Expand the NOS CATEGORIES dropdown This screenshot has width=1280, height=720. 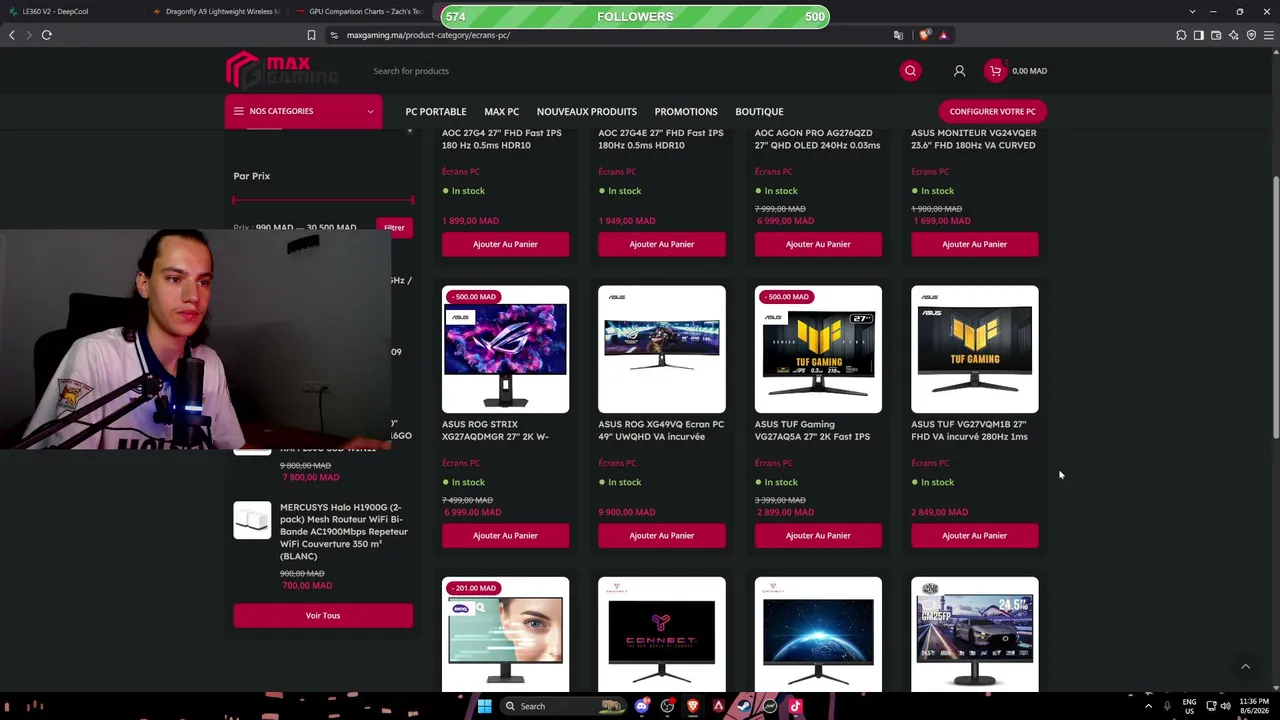[x=303, y=111]
